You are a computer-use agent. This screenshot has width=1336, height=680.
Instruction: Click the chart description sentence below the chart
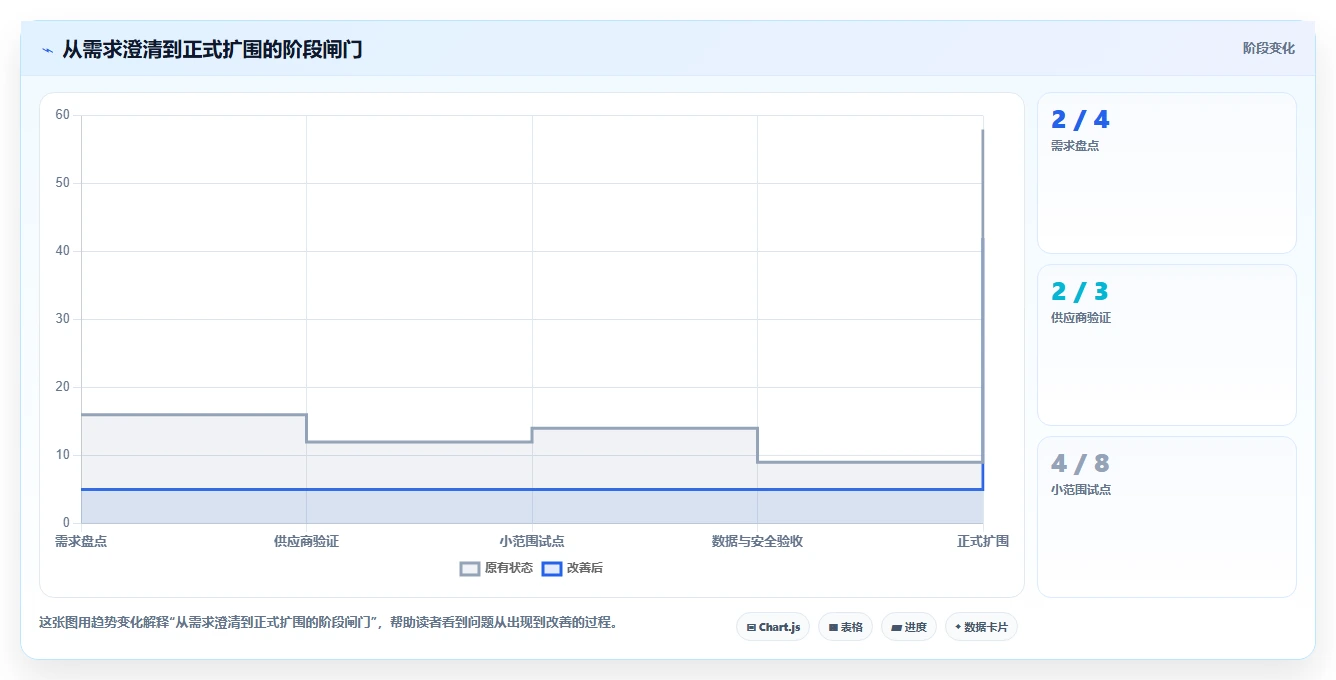point(329,622)
